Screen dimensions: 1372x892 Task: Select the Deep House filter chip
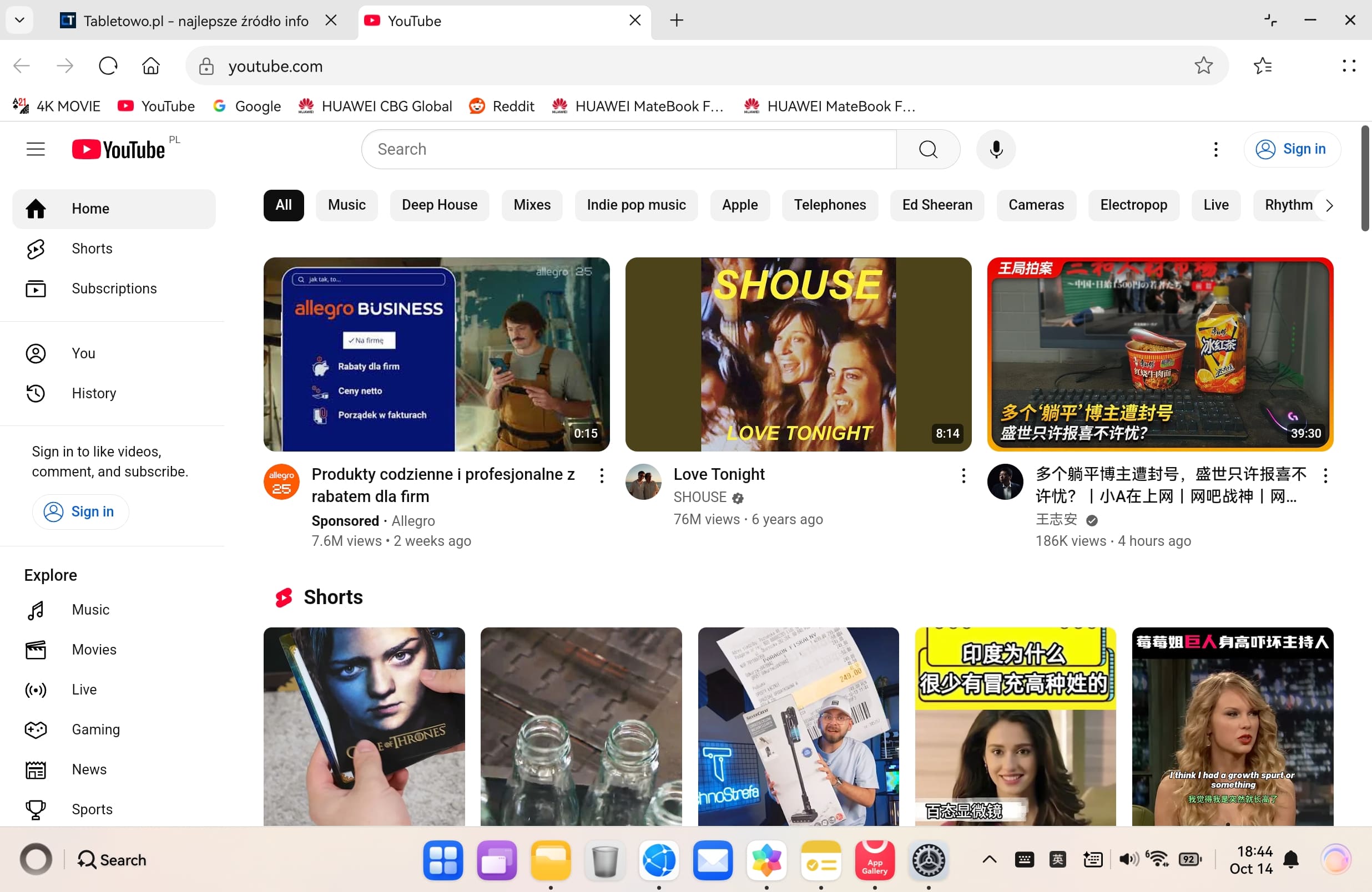click(x=439, y=205)
